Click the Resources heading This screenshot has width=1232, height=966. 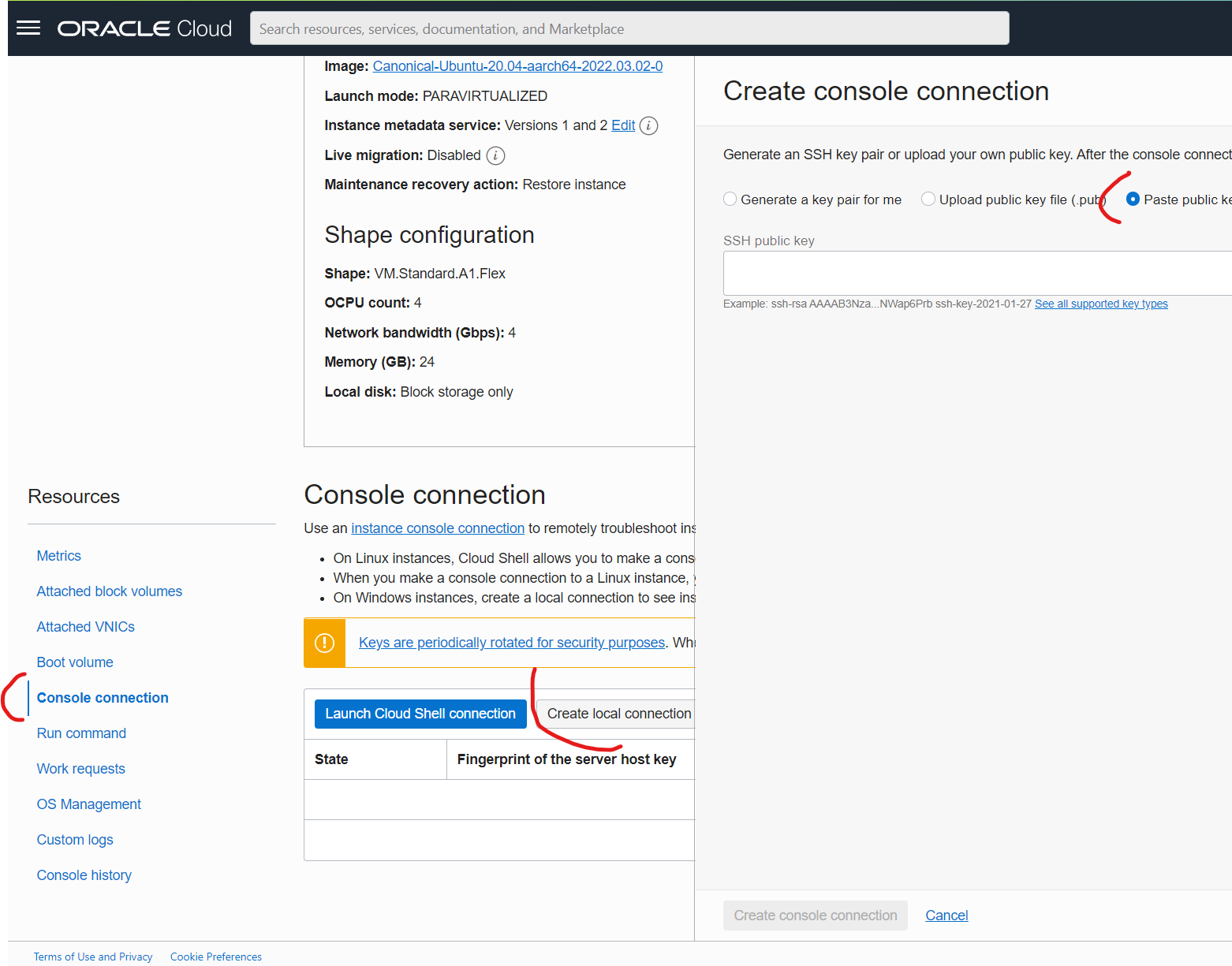pos(74,497)
